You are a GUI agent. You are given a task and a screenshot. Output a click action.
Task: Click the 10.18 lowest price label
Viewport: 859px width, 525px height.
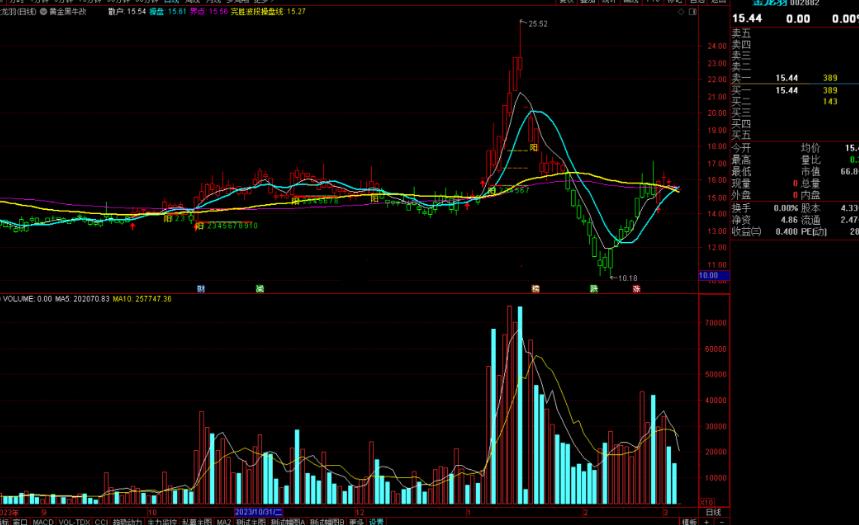tap(627, 278)
